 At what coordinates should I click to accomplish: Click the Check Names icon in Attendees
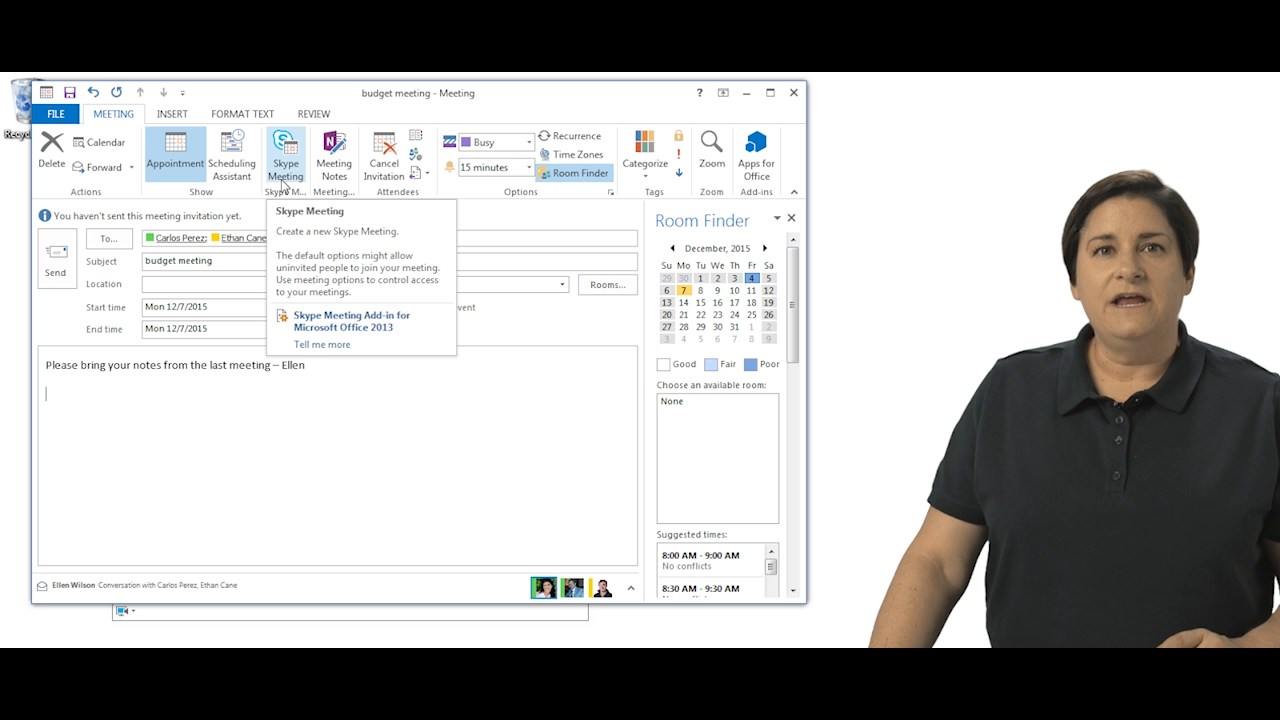click(x=416, y=154)
